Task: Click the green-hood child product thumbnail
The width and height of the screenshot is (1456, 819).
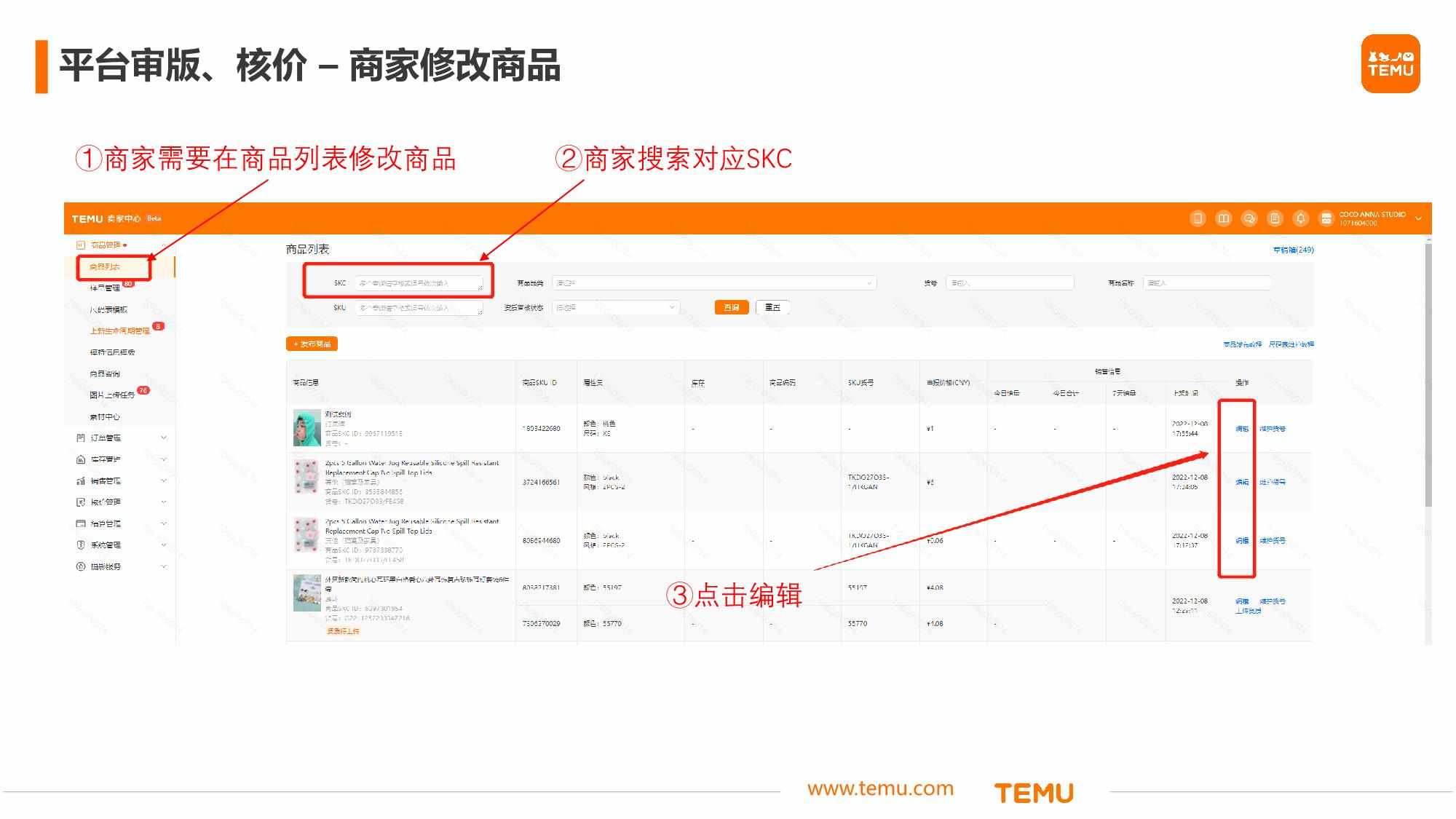Action: [306, 427]
